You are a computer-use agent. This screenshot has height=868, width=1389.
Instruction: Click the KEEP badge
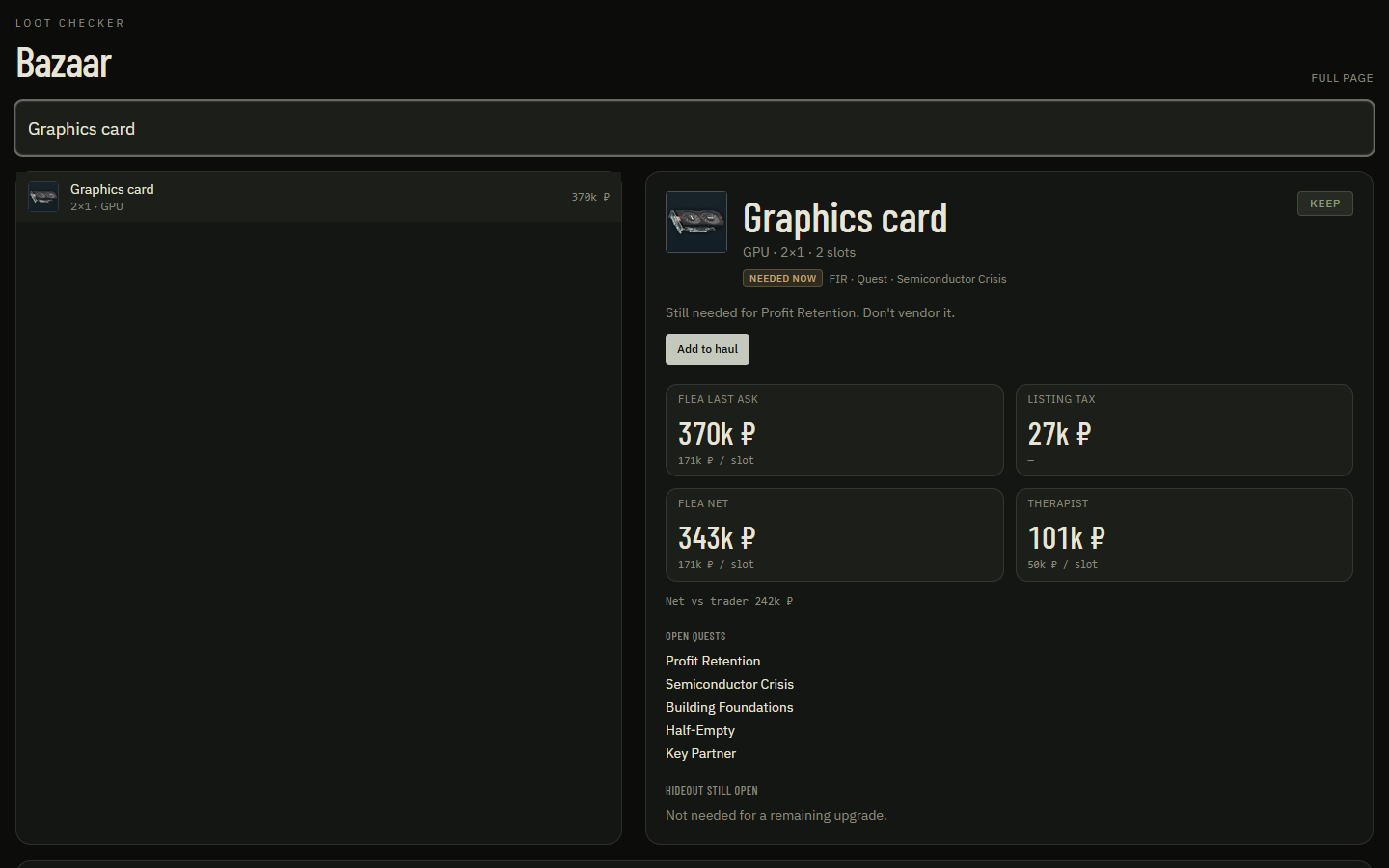(1324, 203)
